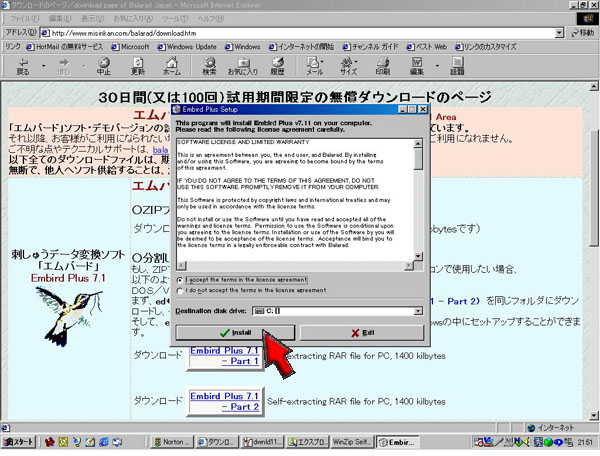This screenshot has width=600, height=456.
Task: Click license horizontal scrollbar right arrow
Action: (x=409, y=265)
